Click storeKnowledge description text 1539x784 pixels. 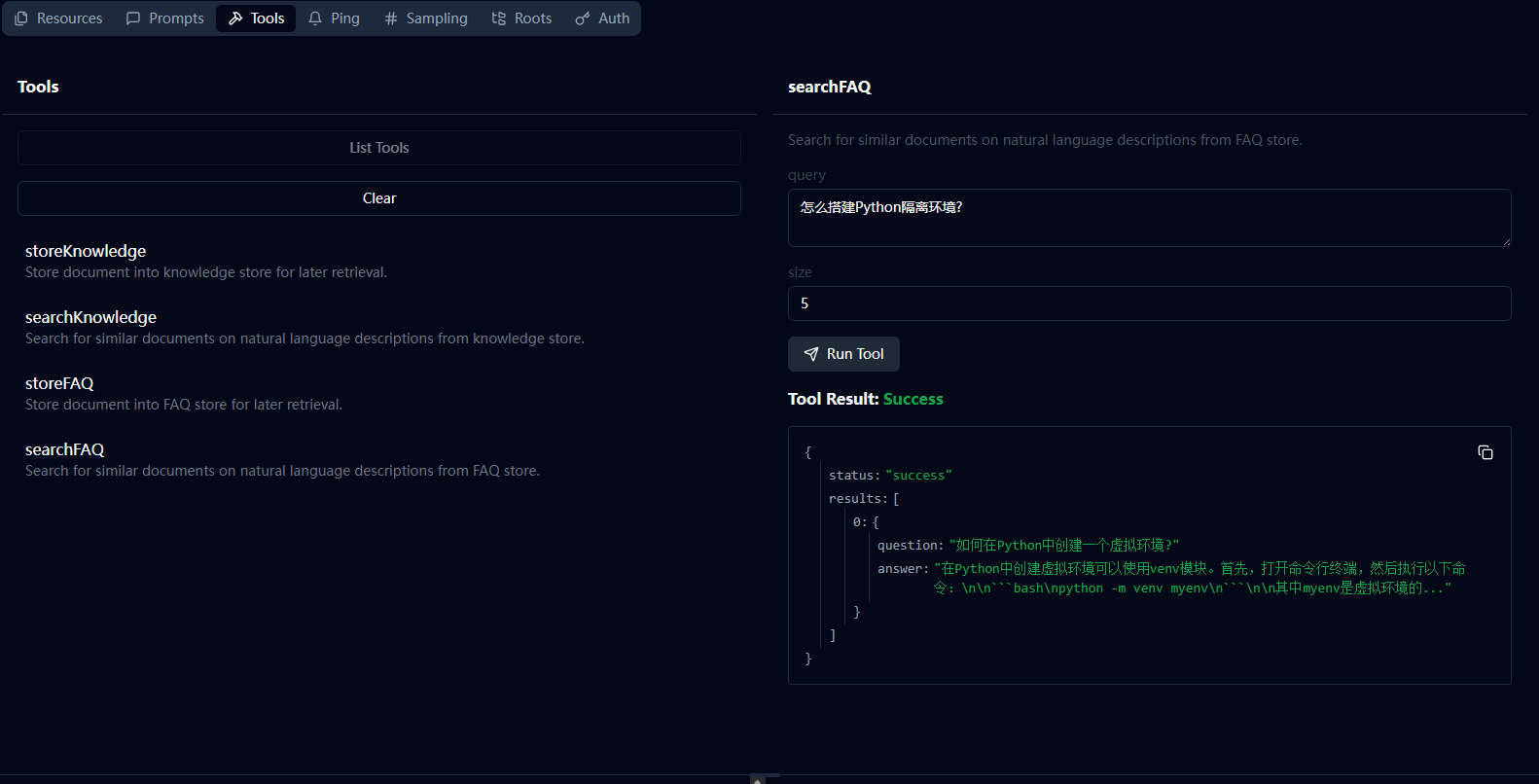point(206,272)
